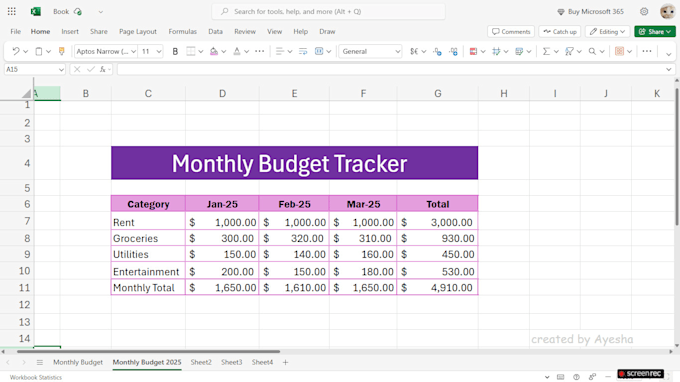Expand the document title chevron
This screenshot has width=680, height=382.
(x=101, y=12)
